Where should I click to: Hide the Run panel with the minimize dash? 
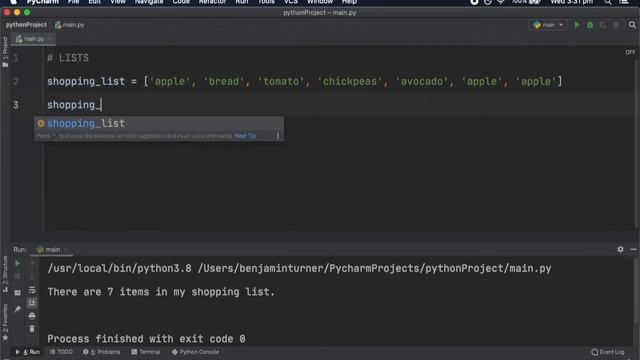pos(633,249)
